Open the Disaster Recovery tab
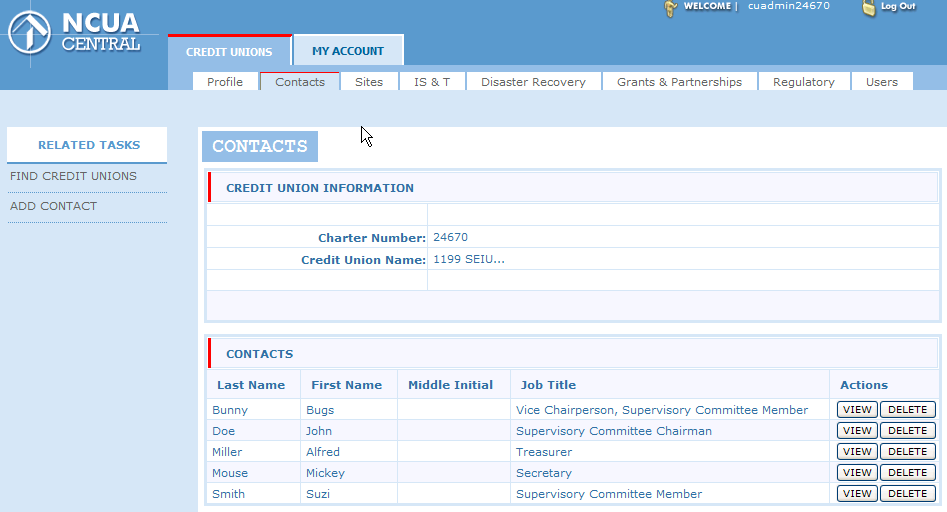The height and width of the screenshot is (512, 947). point(533,82)
